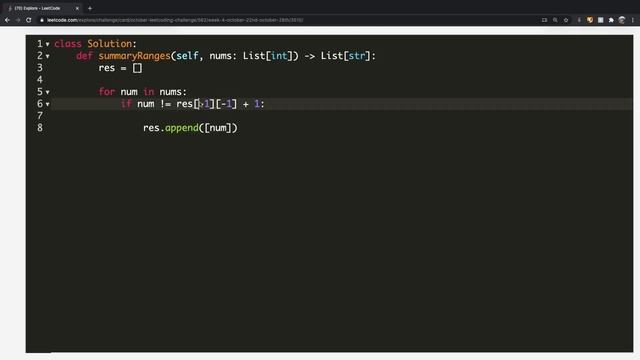Viewport: 640px width, 360px height.
Task: Collapse the for loop fold arrow
Action: click(48, 92)
